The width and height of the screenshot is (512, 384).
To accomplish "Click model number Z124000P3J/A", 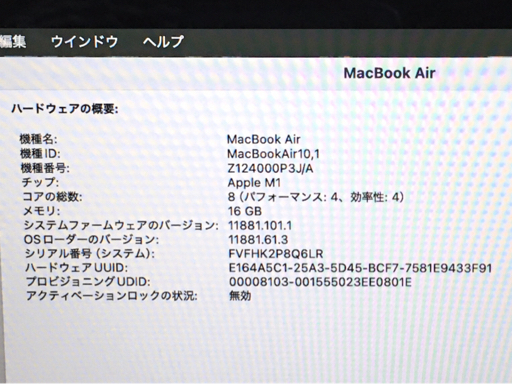I will pos(270,168).
